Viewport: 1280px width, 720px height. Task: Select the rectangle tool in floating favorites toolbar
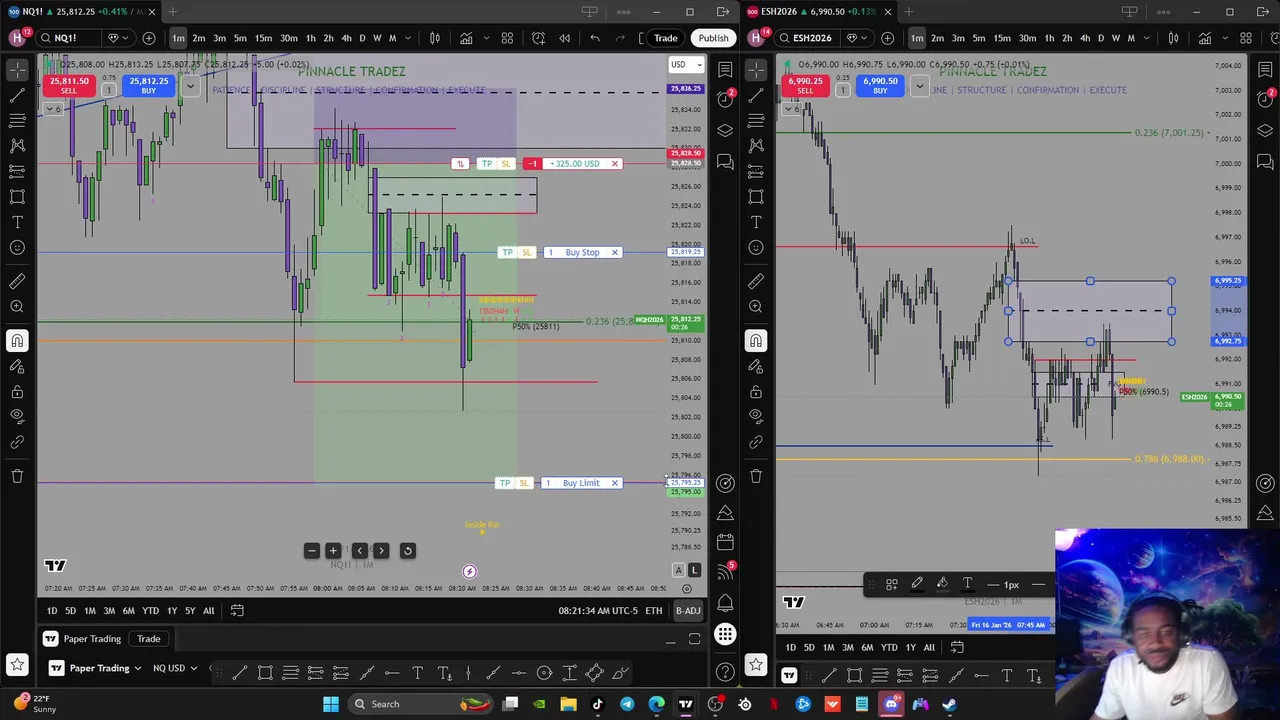265,673
